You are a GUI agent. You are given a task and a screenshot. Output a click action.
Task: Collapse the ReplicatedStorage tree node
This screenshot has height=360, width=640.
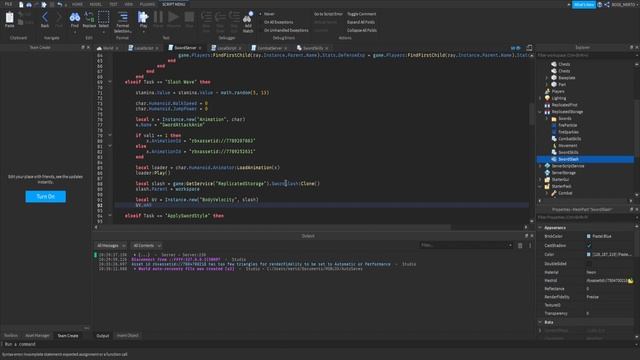[540, 111]
